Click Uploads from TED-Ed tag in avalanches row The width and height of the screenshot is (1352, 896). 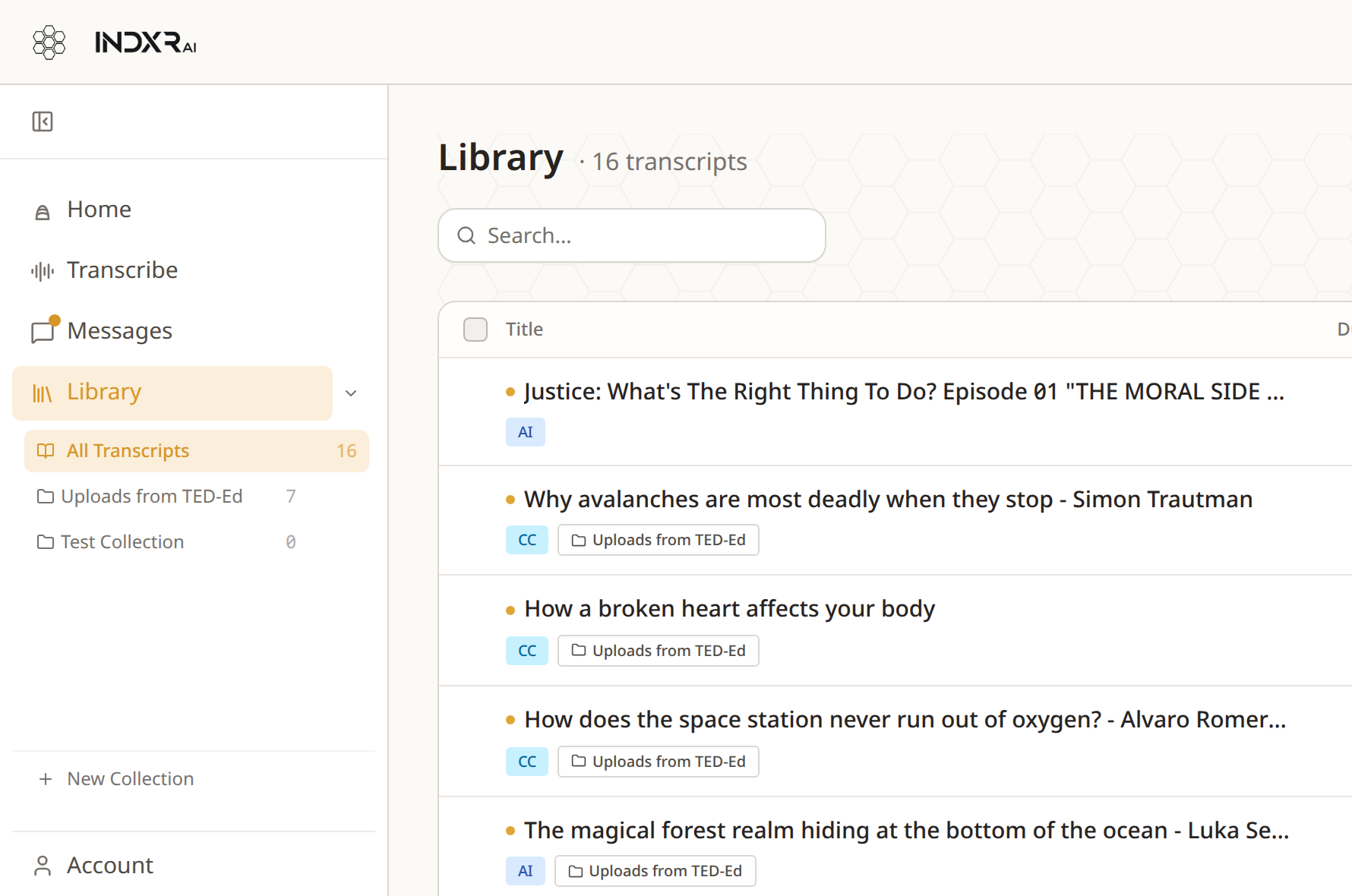659,540
